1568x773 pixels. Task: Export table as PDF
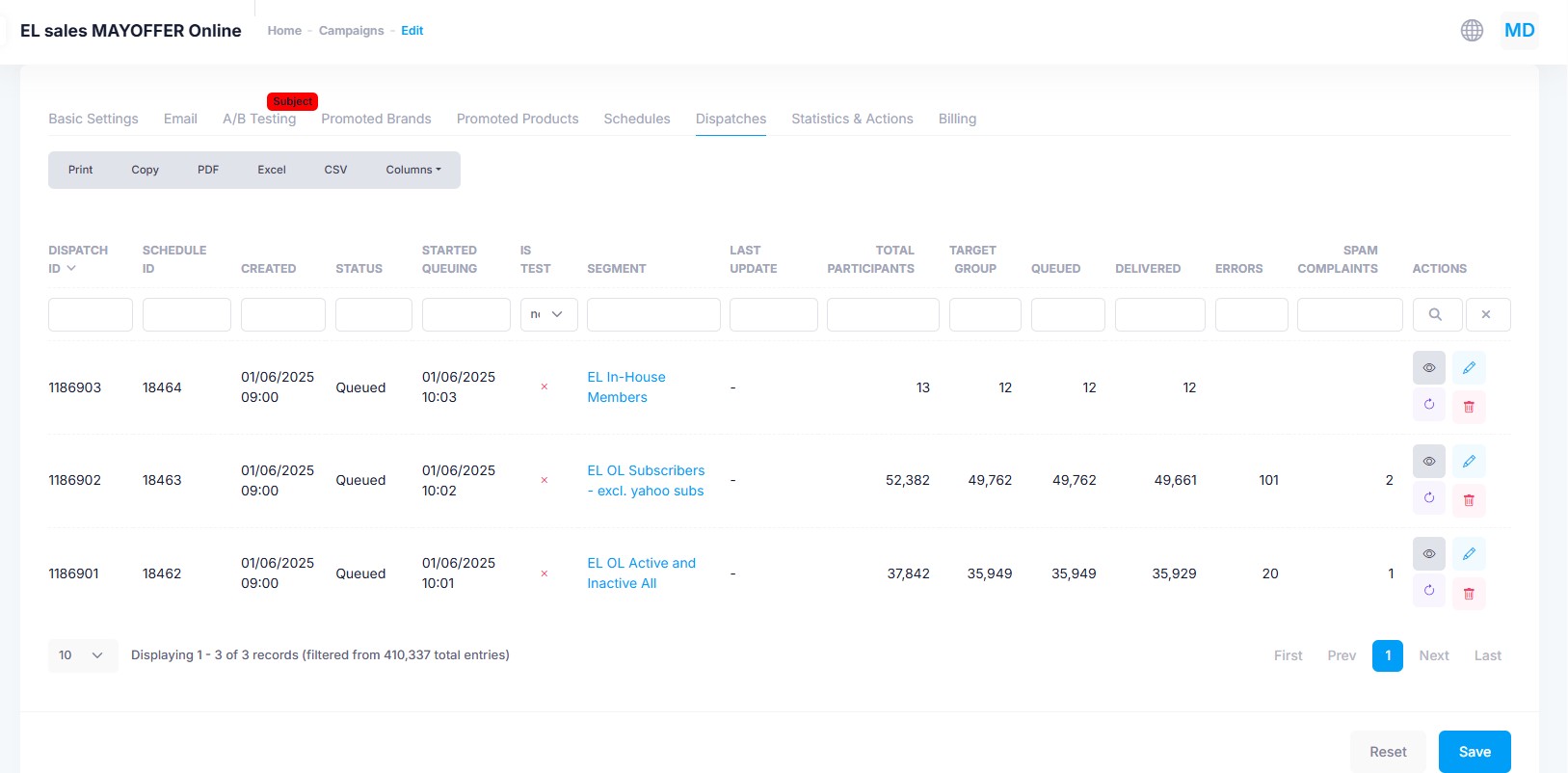[208, 170]
